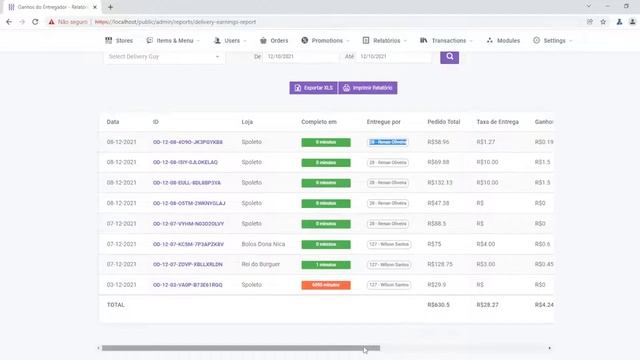
Task: Click the Loja column header
Action: pyautogui.click(x=247, y=122)
